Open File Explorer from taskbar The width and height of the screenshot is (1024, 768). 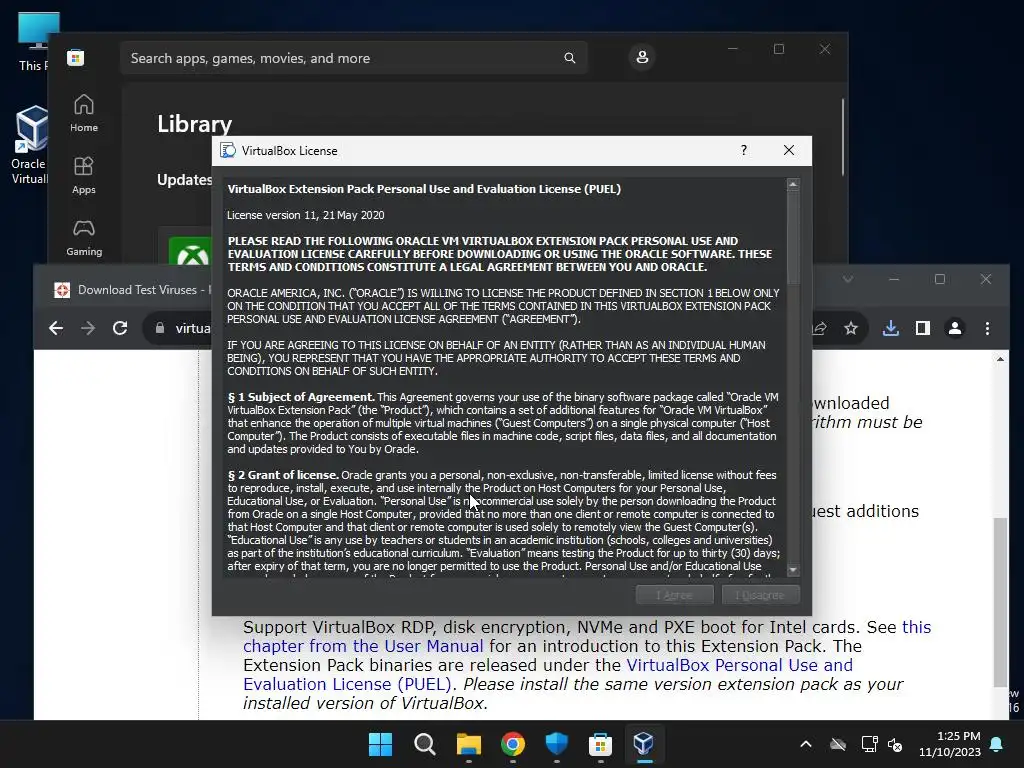[x=468, y=743]
